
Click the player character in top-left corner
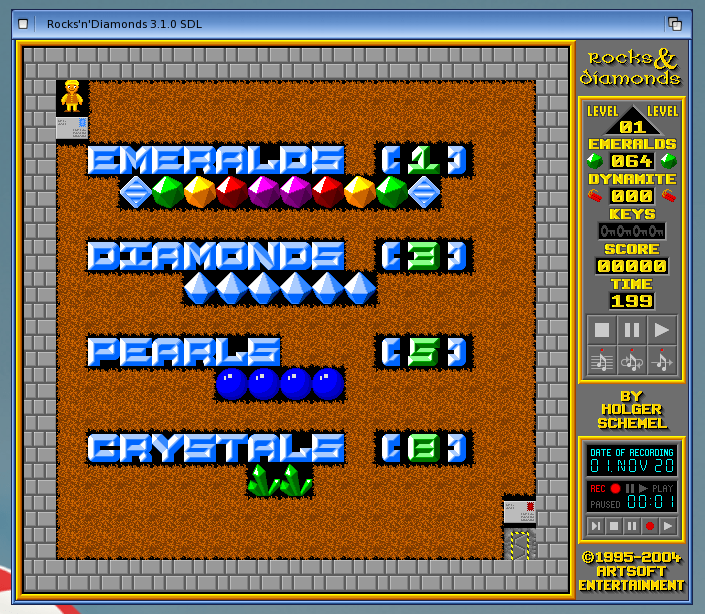[72, 96]
